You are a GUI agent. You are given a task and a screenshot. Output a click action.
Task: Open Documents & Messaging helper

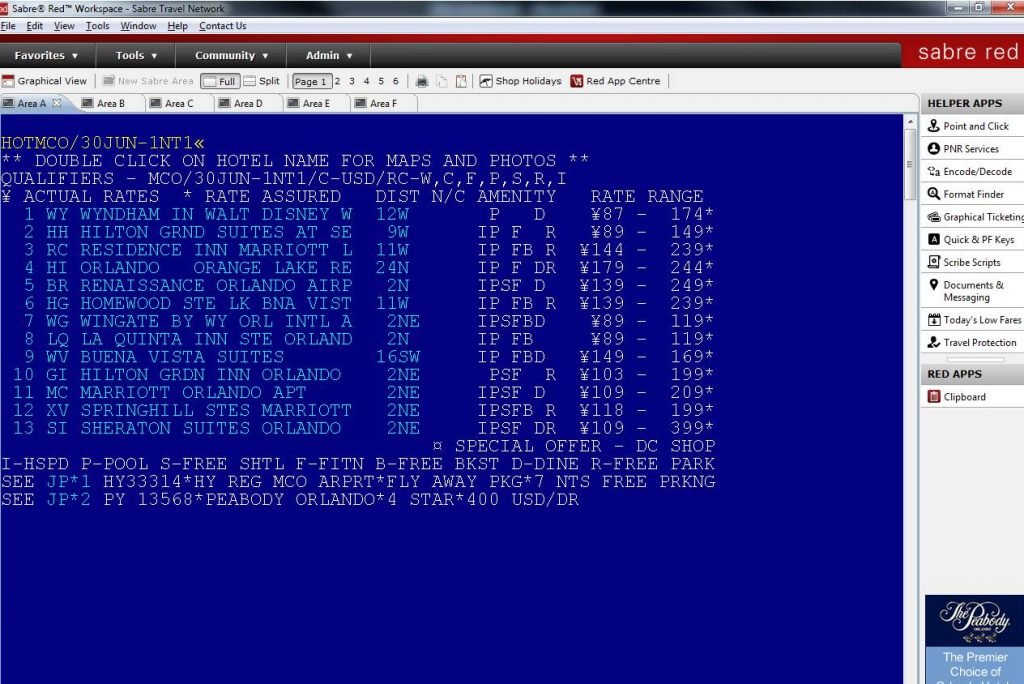(x=967, y=291)
